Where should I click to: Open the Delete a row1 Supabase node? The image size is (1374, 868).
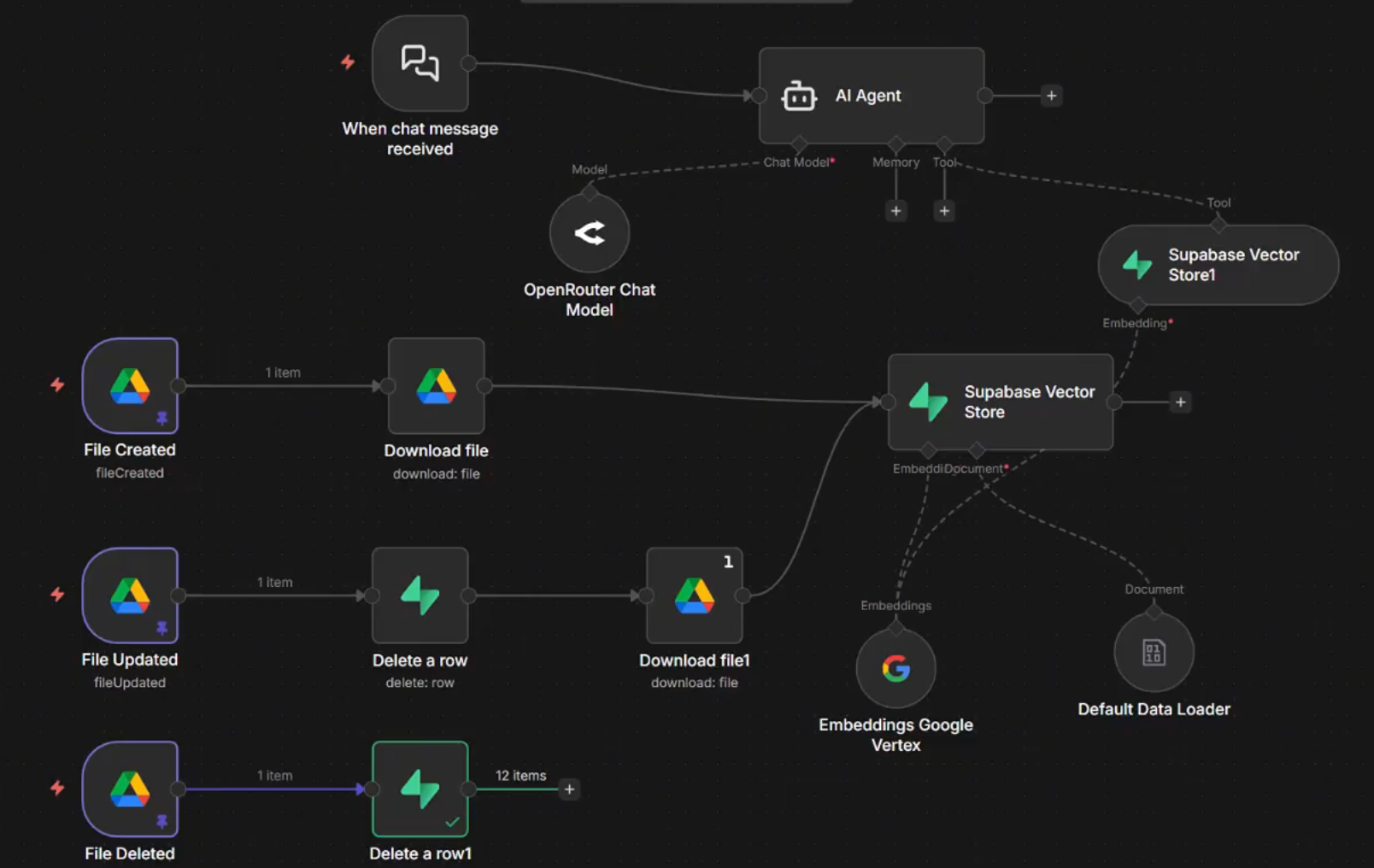pyautogui.click(x=420, y=789)
